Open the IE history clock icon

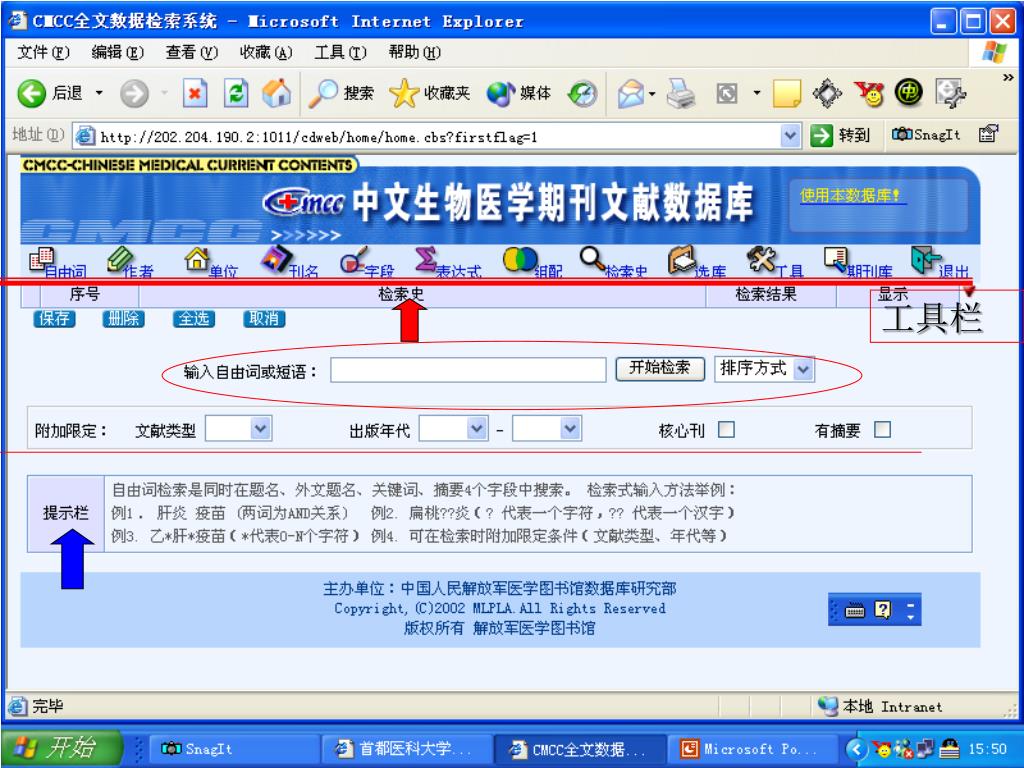pyautogui.click(x=582, y=93)
